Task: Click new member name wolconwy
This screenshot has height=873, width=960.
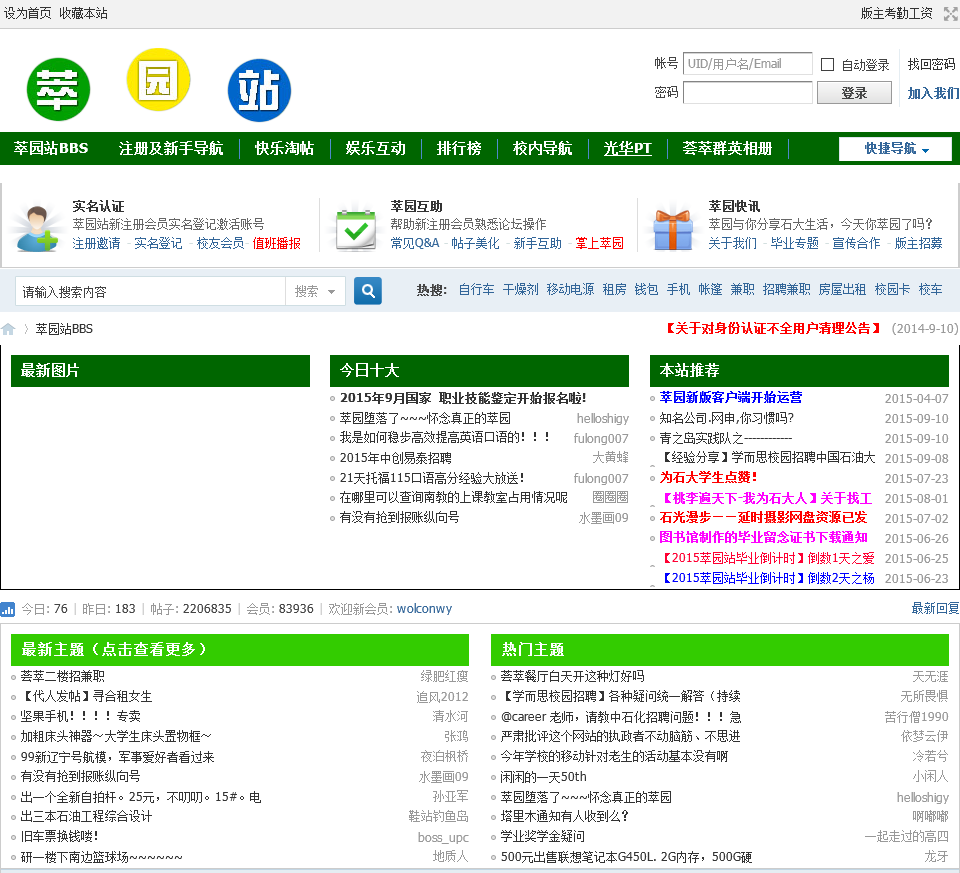Action: pyautogui.click(x=424, y=609)
